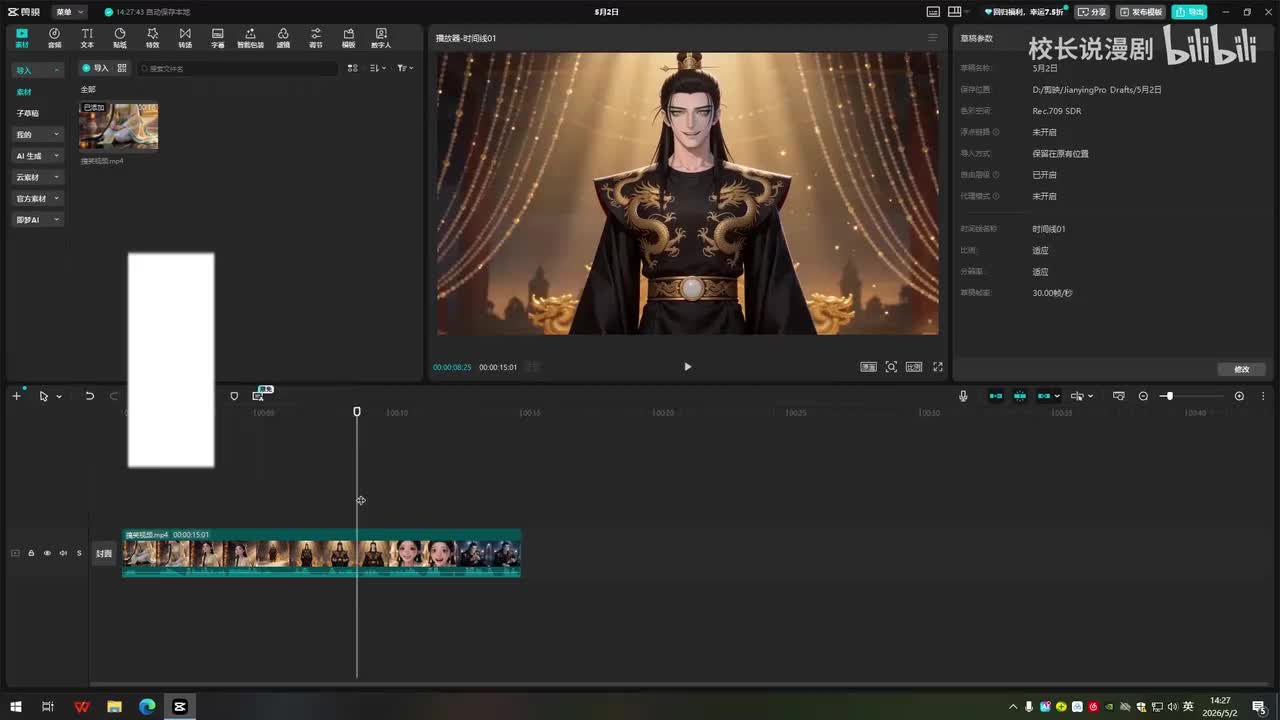The height and width of the screenshot is (720, 1280).
Task: Click the QR code icon beside 导入
Action: (x=122, y=68)
